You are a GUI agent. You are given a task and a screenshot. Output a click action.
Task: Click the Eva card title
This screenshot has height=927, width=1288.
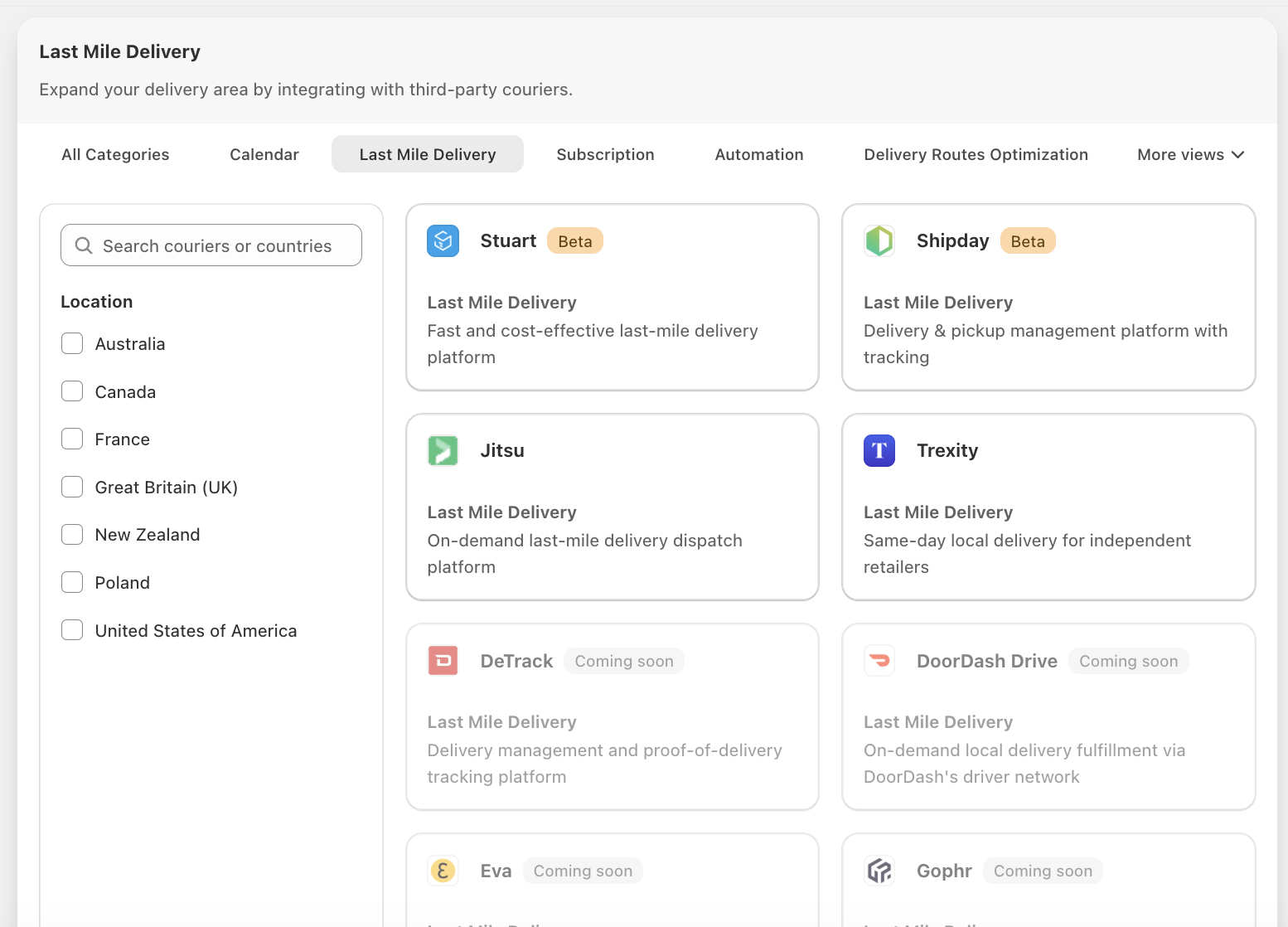tap(496, 871)
